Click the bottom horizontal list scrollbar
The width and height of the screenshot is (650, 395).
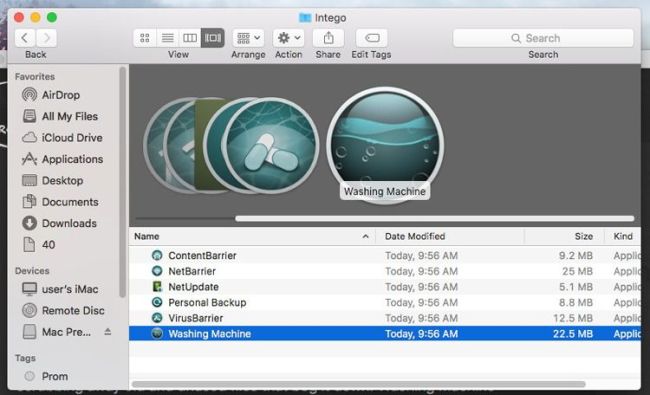click(x=359, y=384)
